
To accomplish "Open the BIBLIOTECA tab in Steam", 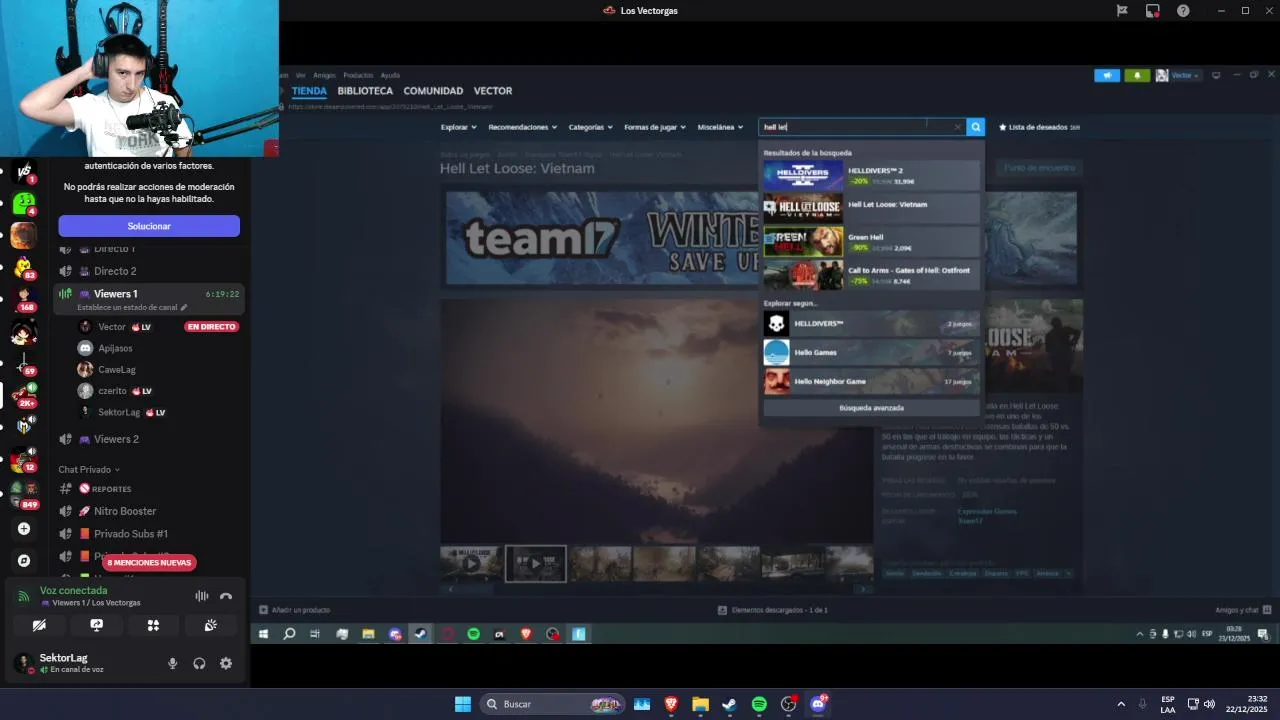I will pos(365,91).
